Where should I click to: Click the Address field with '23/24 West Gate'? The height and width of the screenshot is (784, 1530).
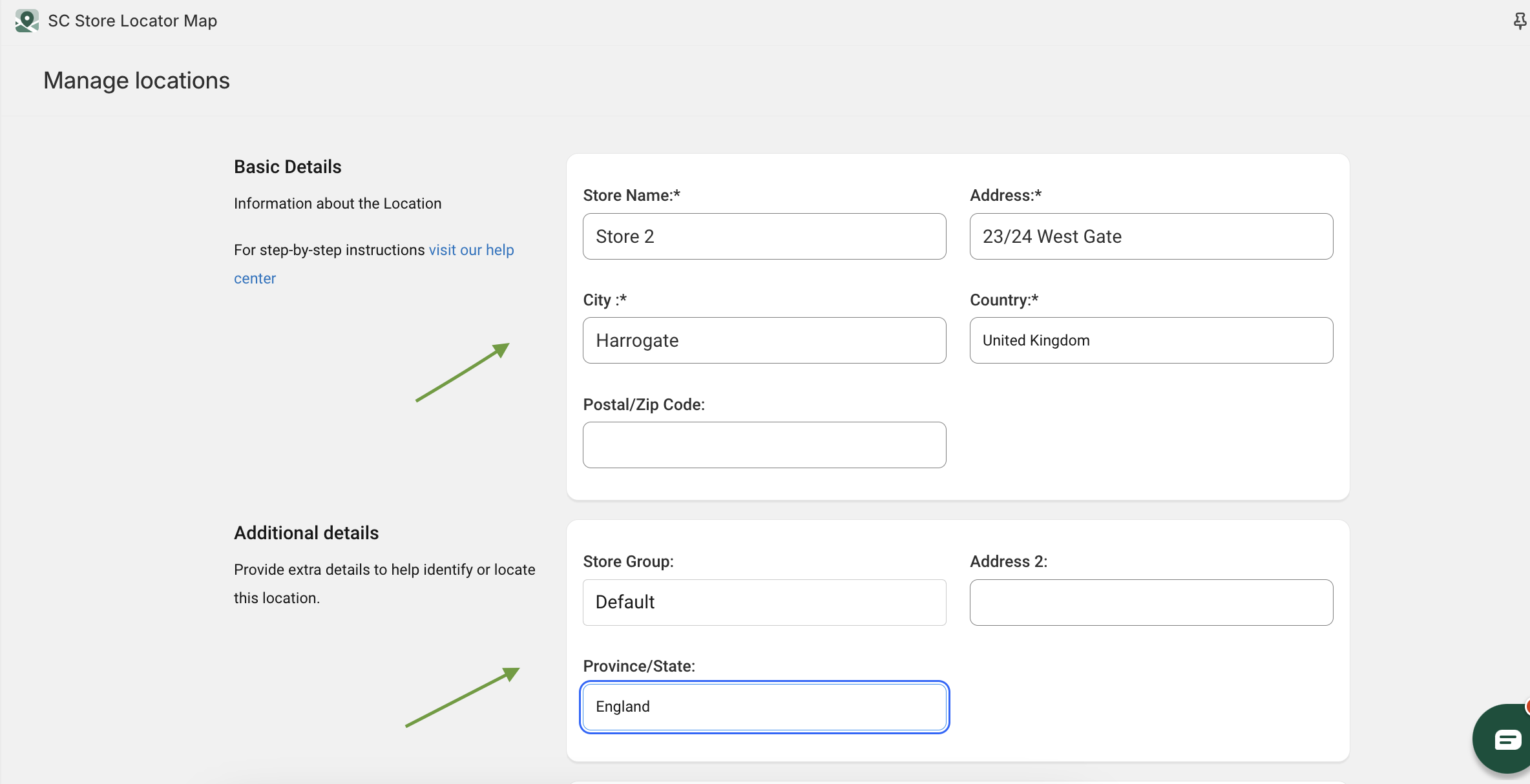click(1151, 236)
